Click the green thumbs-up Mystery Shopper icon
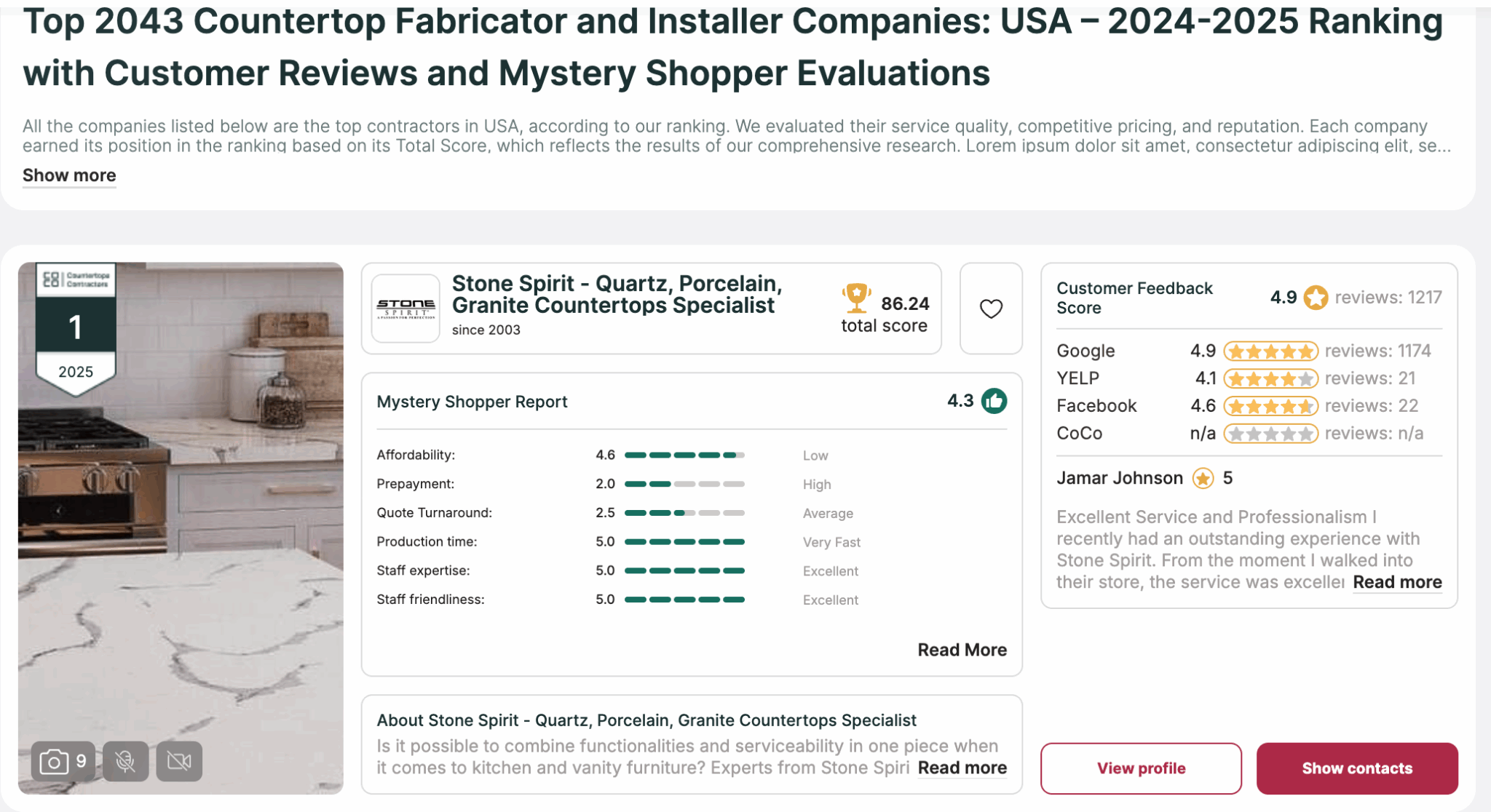Screen dimensions: 1491x812 click(x=994, y=401)
